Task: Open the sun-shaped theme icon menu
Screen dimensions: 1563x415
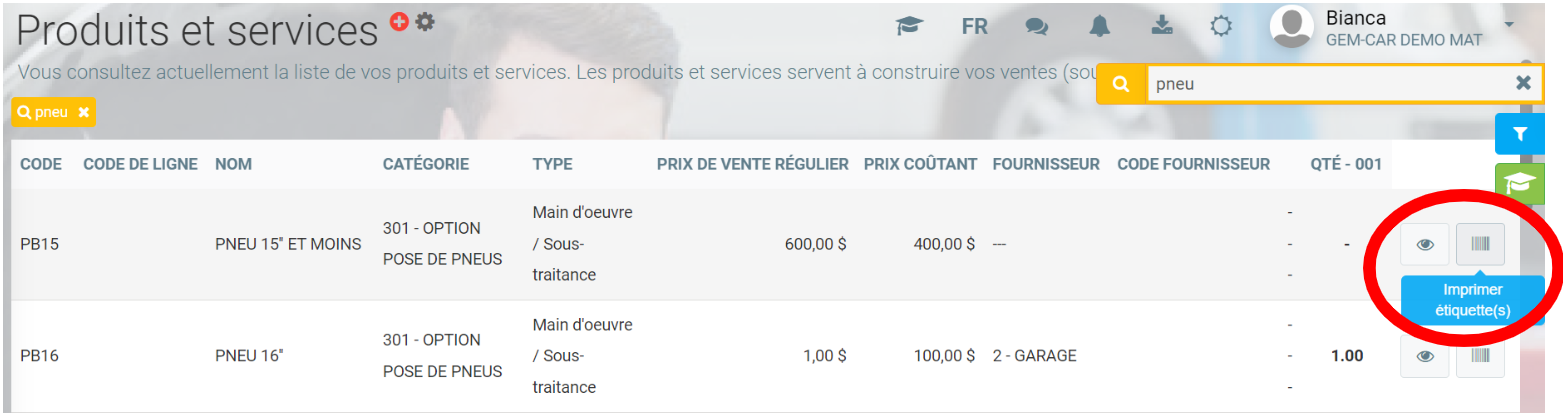Action: pos(1220,27)
